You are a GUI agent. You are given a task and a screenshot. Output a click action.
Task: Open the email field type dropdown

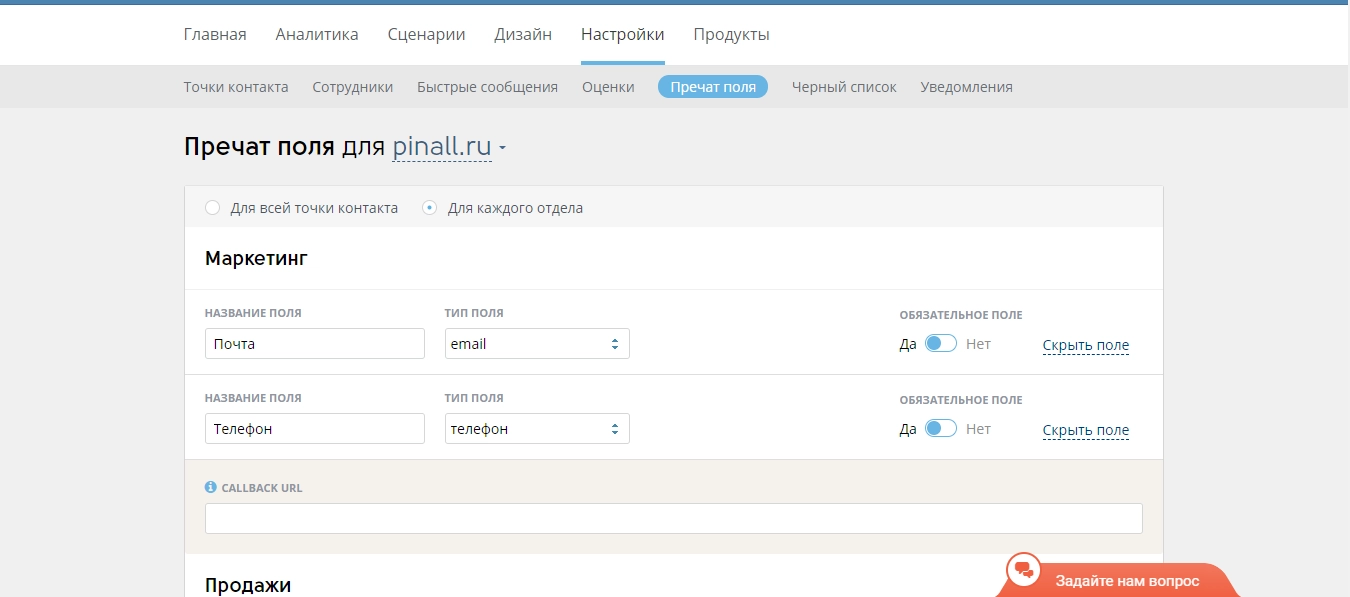pos(537,344)
